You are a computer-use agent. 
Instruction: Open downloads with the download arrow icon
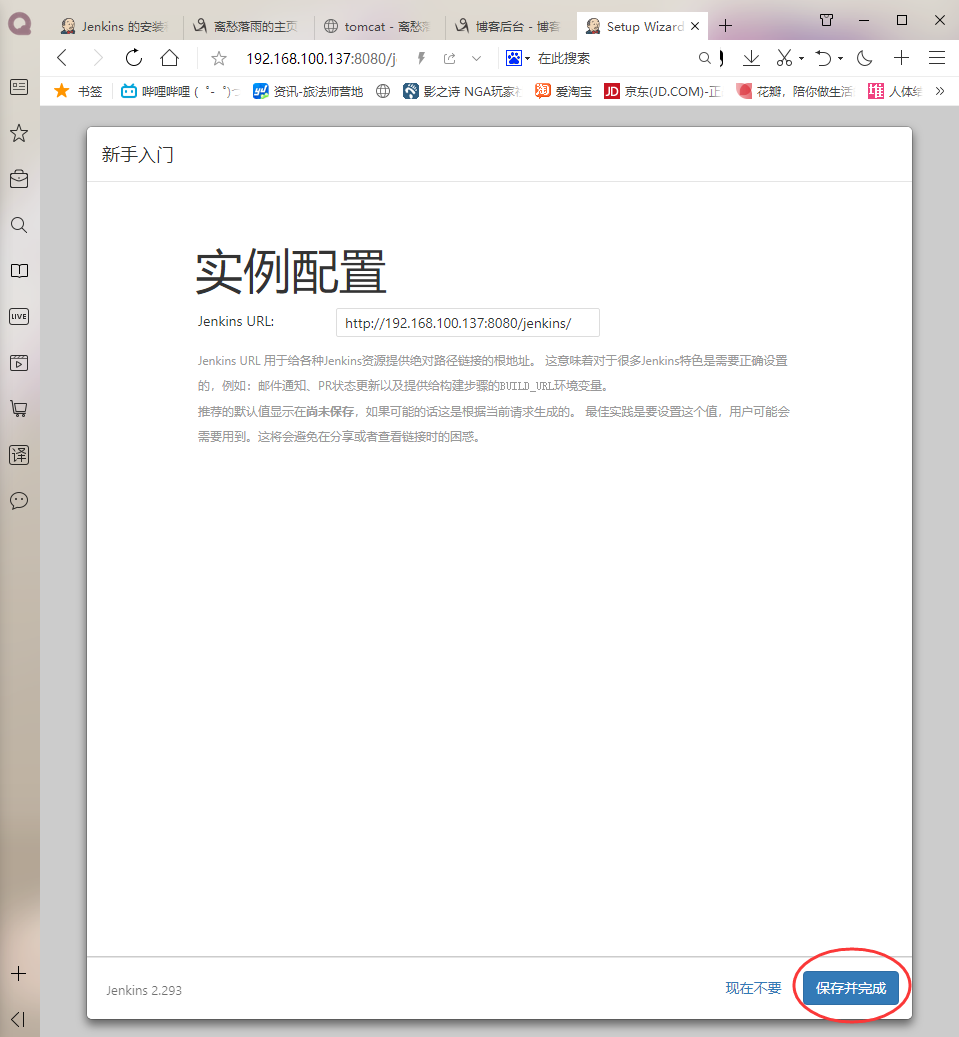(751, 58)
